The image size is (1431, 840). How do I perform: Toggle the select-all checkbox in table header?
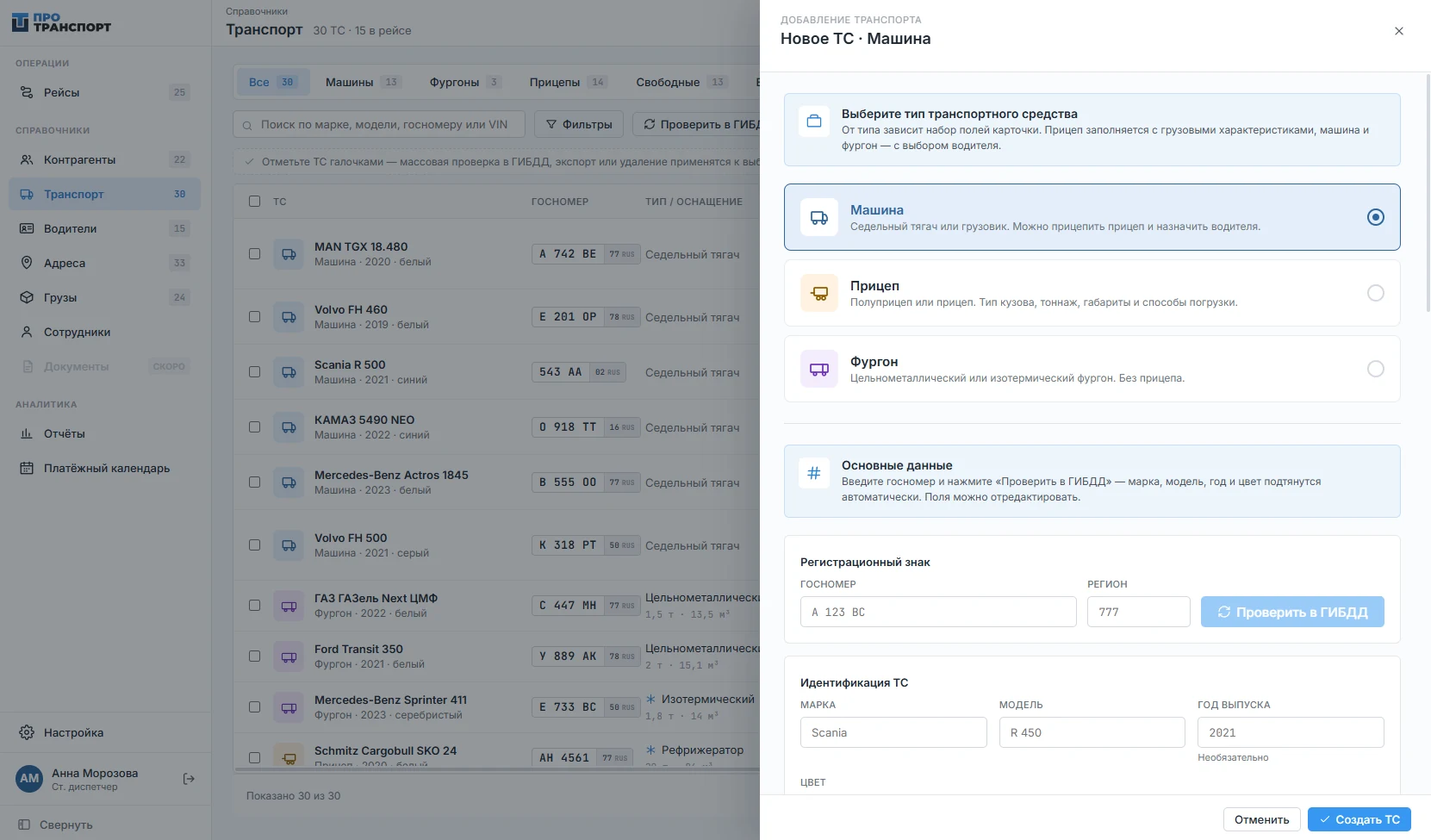[254, 201]
